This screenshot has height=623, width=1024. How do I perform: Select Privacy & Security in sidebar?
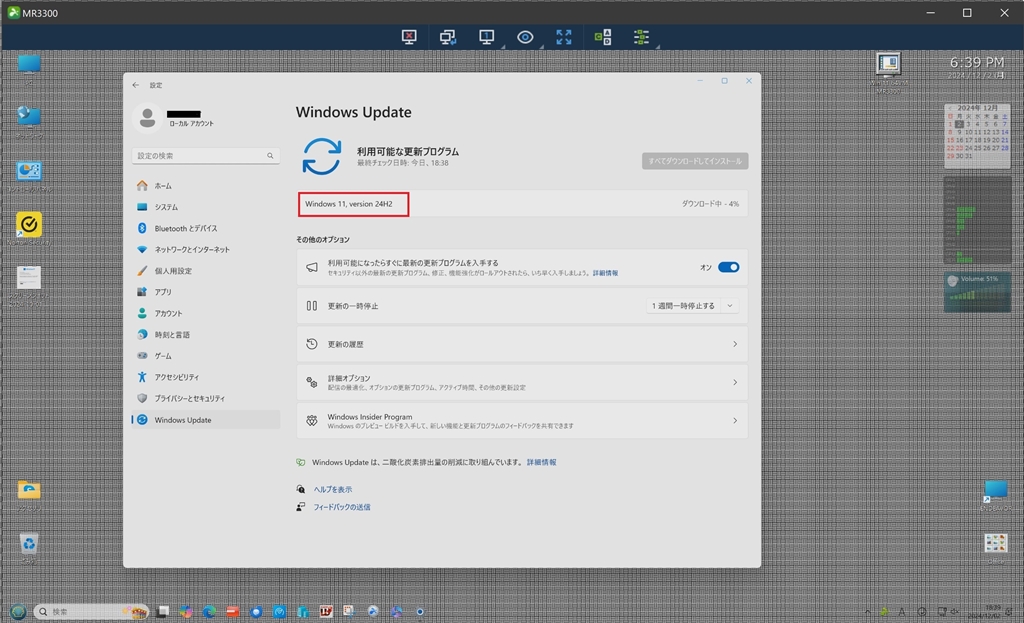(206, 398)
